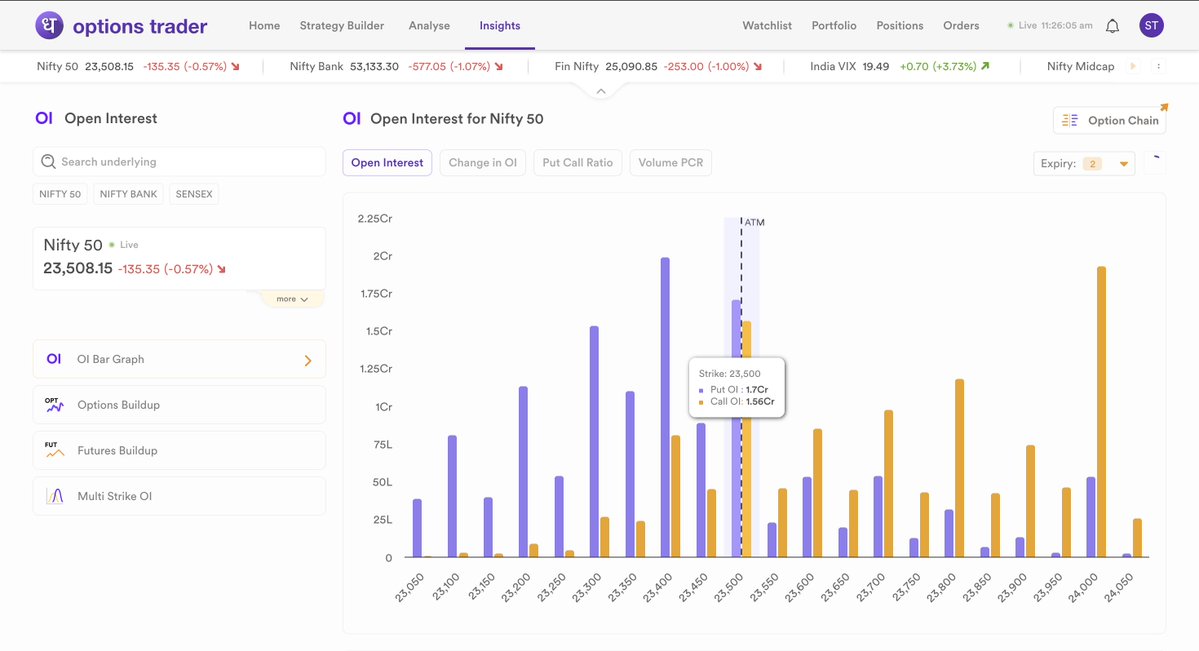Switch chart to Volume PCR

point(671,163)
